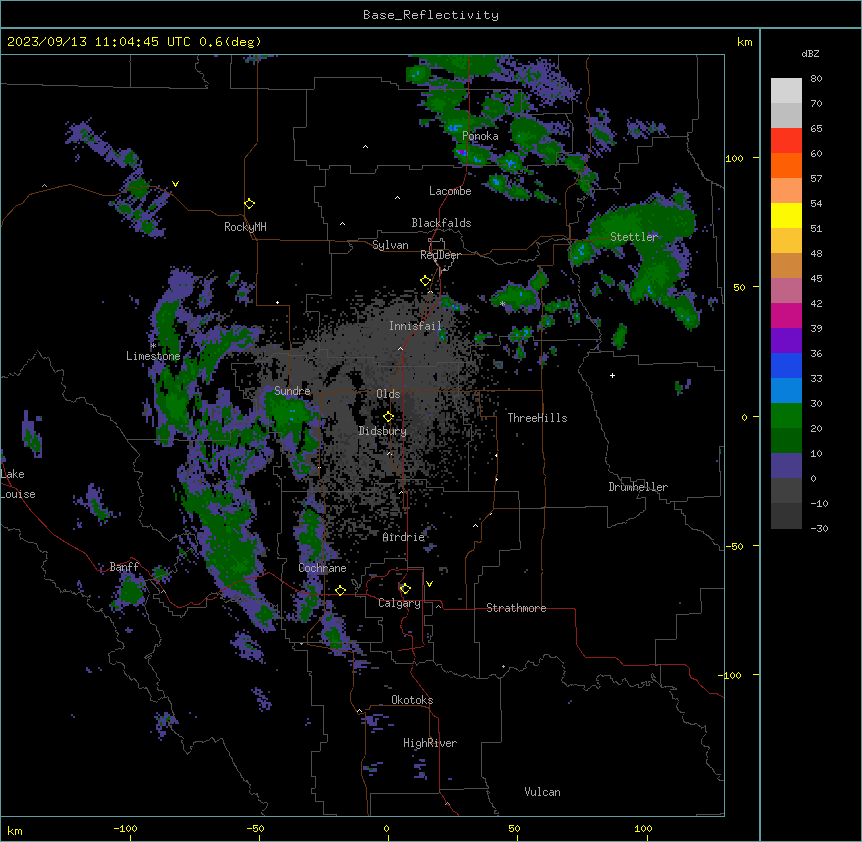Pick the darkest grey -30 dBZ legend swatch
The height and width of the screenshot is (842, 862).
[786, 516]
